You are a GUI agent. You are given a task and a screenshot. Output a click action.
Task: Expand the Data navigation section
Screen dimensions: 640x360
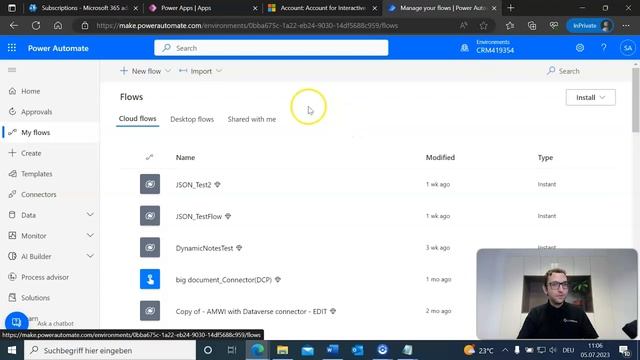[x=90, y=215]
